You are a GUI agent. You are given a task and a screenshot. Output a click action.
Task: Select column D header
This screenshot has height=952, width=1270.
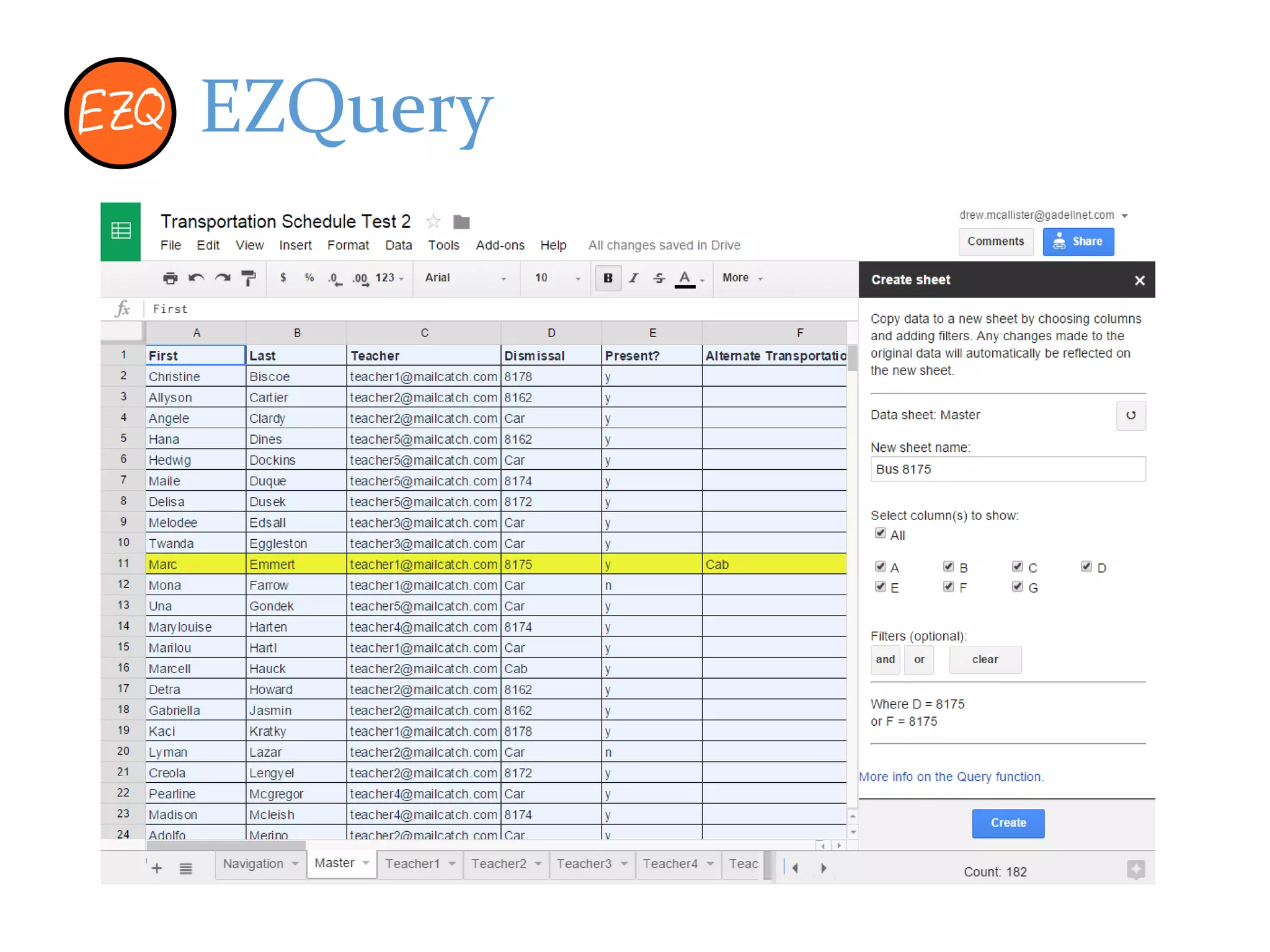551,333
